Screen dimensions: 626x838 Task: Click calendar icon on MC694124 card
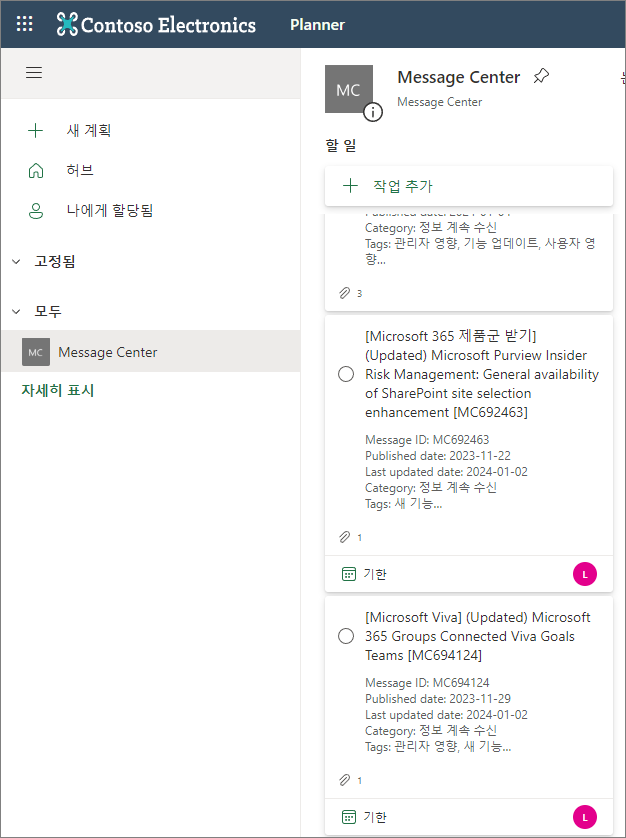coord(349,817)
